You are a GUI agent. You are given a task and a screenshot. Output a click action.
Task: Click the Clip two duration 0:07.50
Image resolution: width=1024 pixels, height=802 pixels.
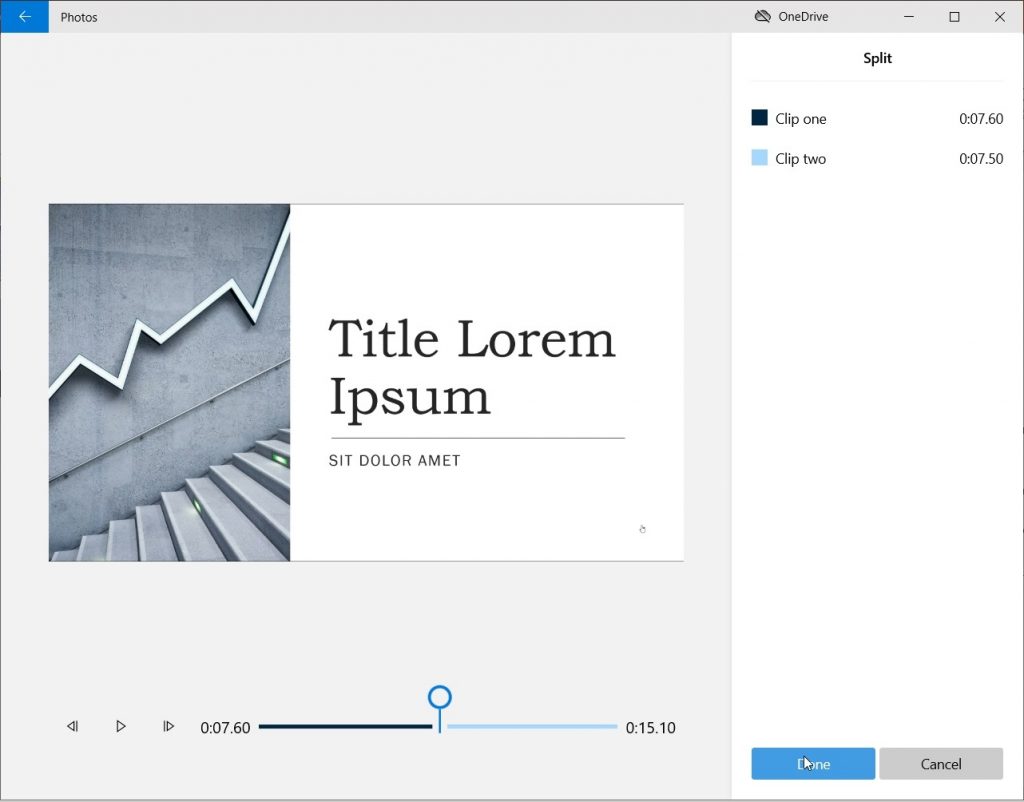point(981,159)
